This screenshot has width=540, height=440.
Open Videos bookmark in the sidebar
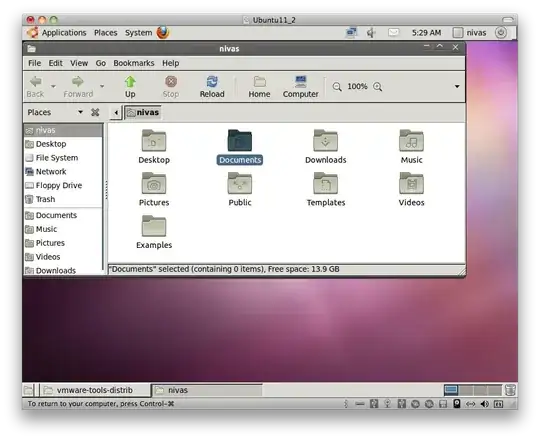(63, 257)
